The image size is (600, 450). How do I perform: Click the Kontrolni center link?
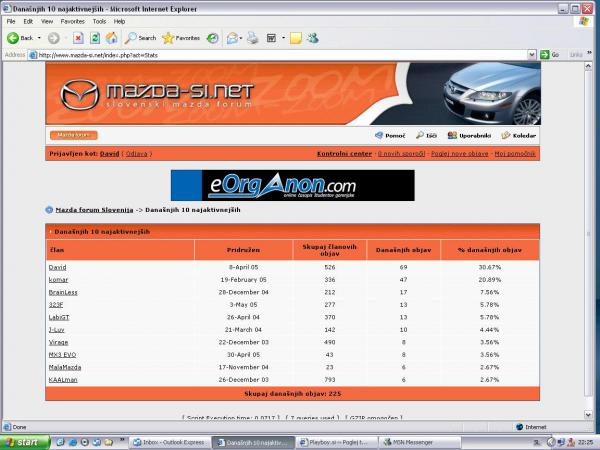tap(344, 153)
